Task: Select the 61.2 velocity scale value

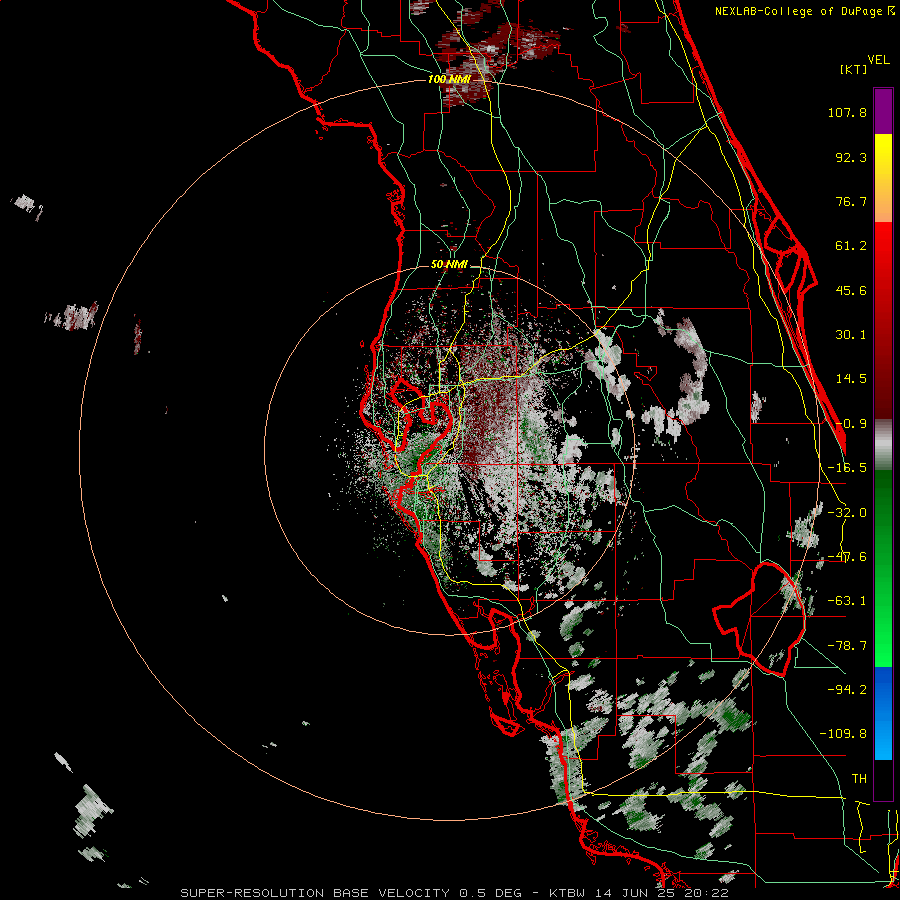Action: click(x=851, y=246)
